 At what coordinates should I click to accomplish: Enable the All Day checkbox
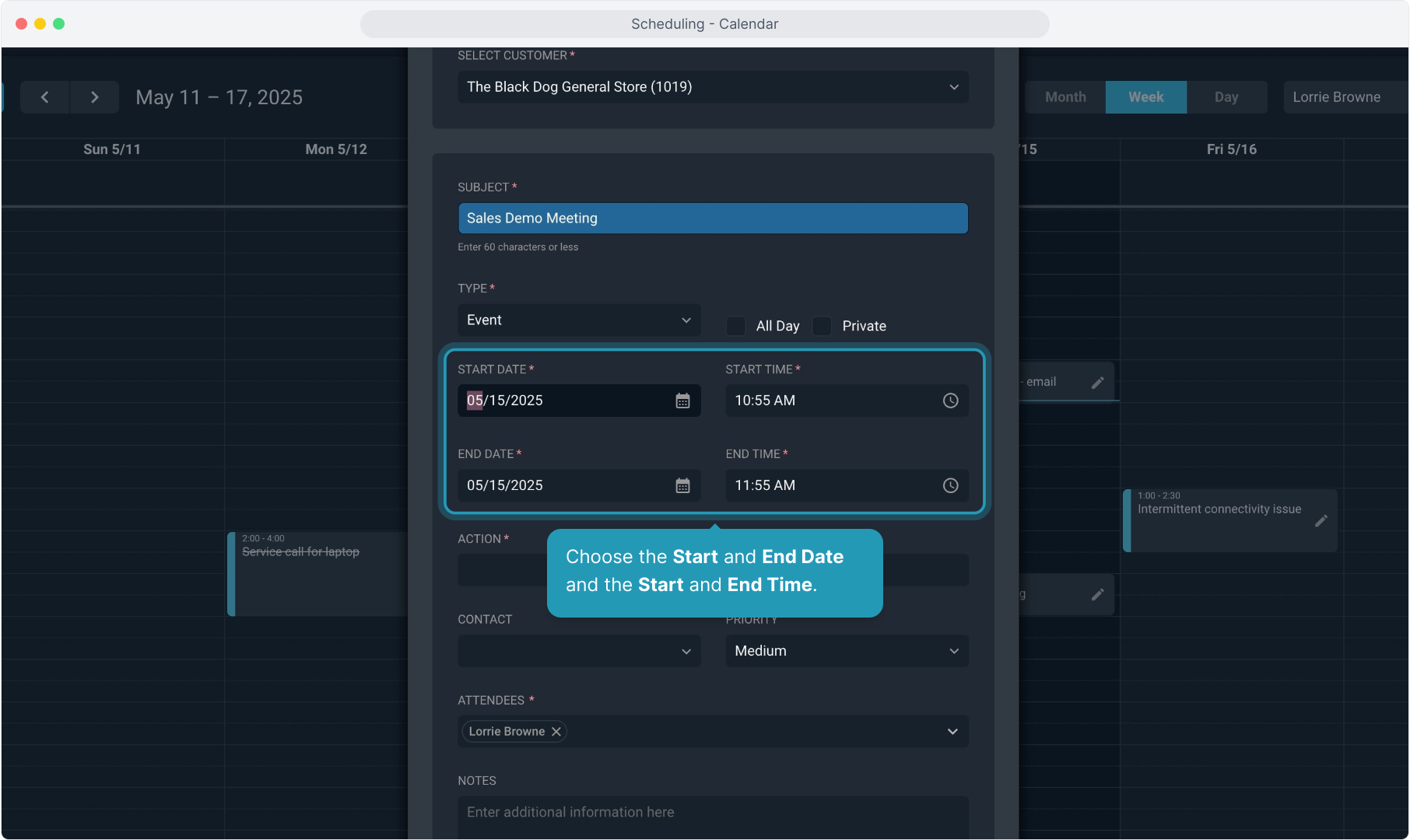[x=735, y=326]
